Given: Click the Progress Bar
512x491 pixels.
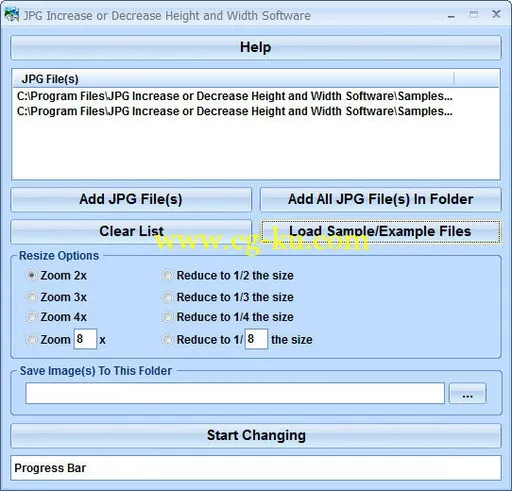Looking at the screenshot, I should [256, 468].
